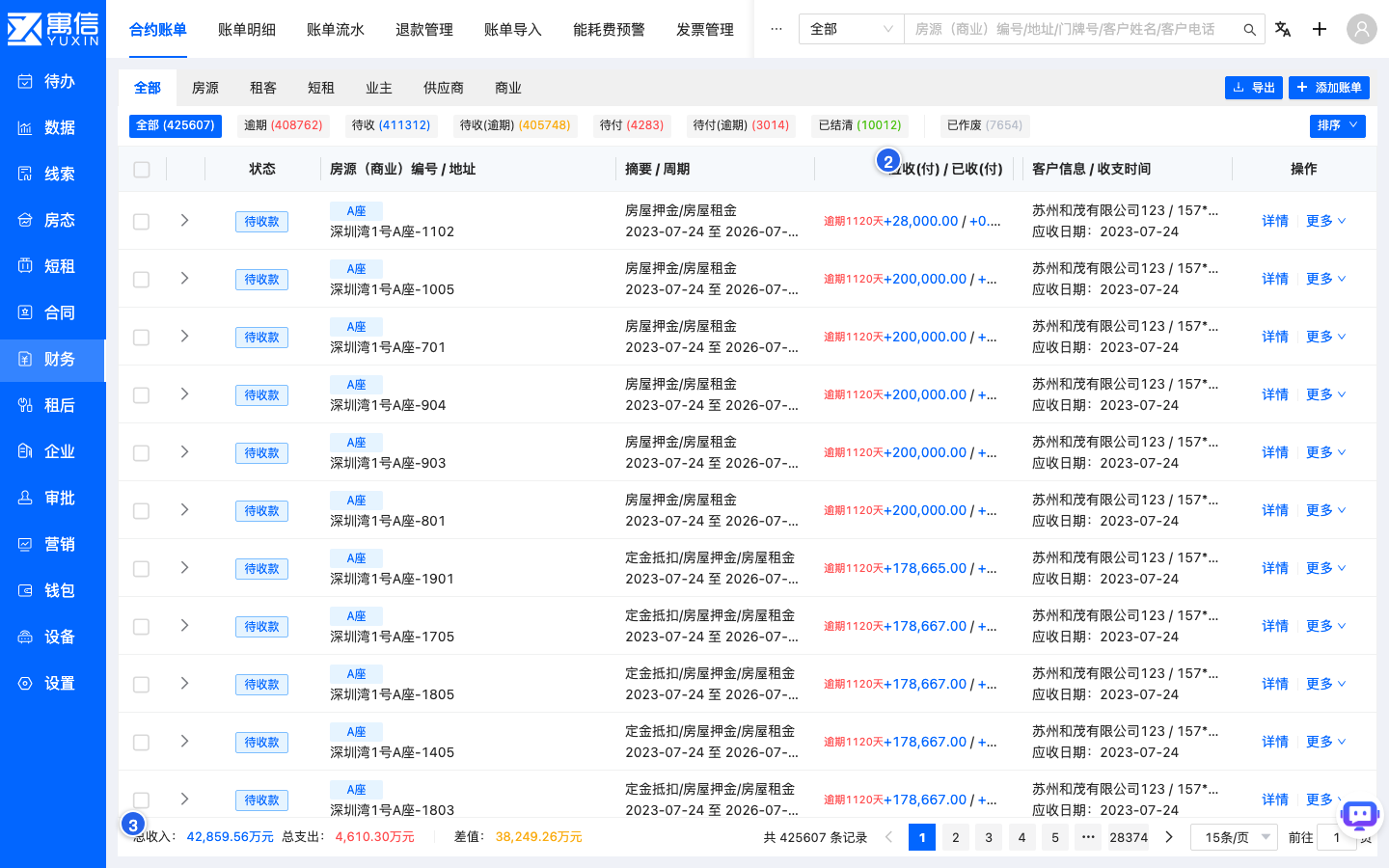
Task: Open the 房态 sidebar section
Action: click(52, 220)
